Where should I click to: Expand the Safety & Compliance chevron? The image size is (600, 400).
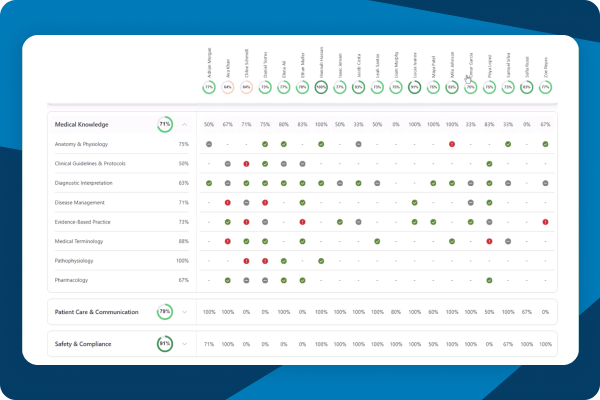click(x=184, y=344)
